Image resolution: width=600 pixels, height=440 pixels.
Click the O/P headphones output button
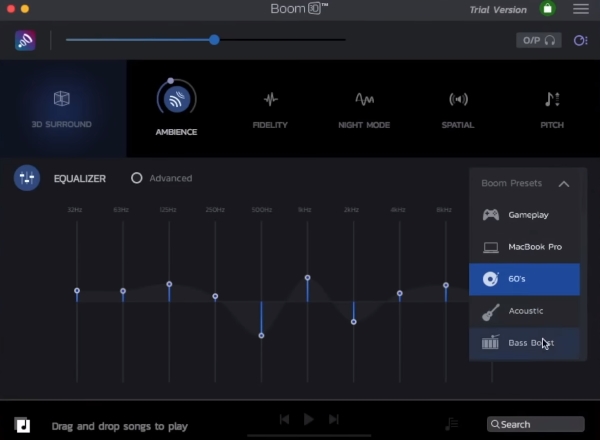click(x=539, y=40)
